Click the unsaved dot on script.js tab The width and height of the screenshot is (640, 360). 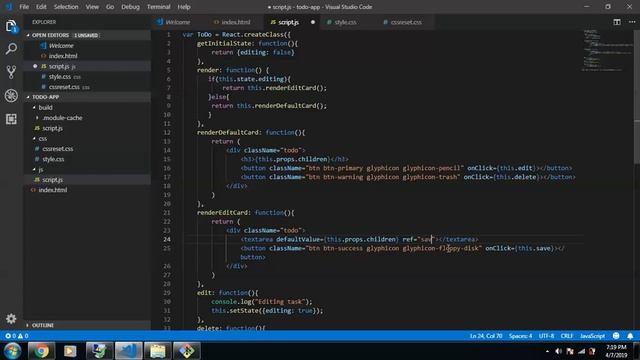point(313,22)
